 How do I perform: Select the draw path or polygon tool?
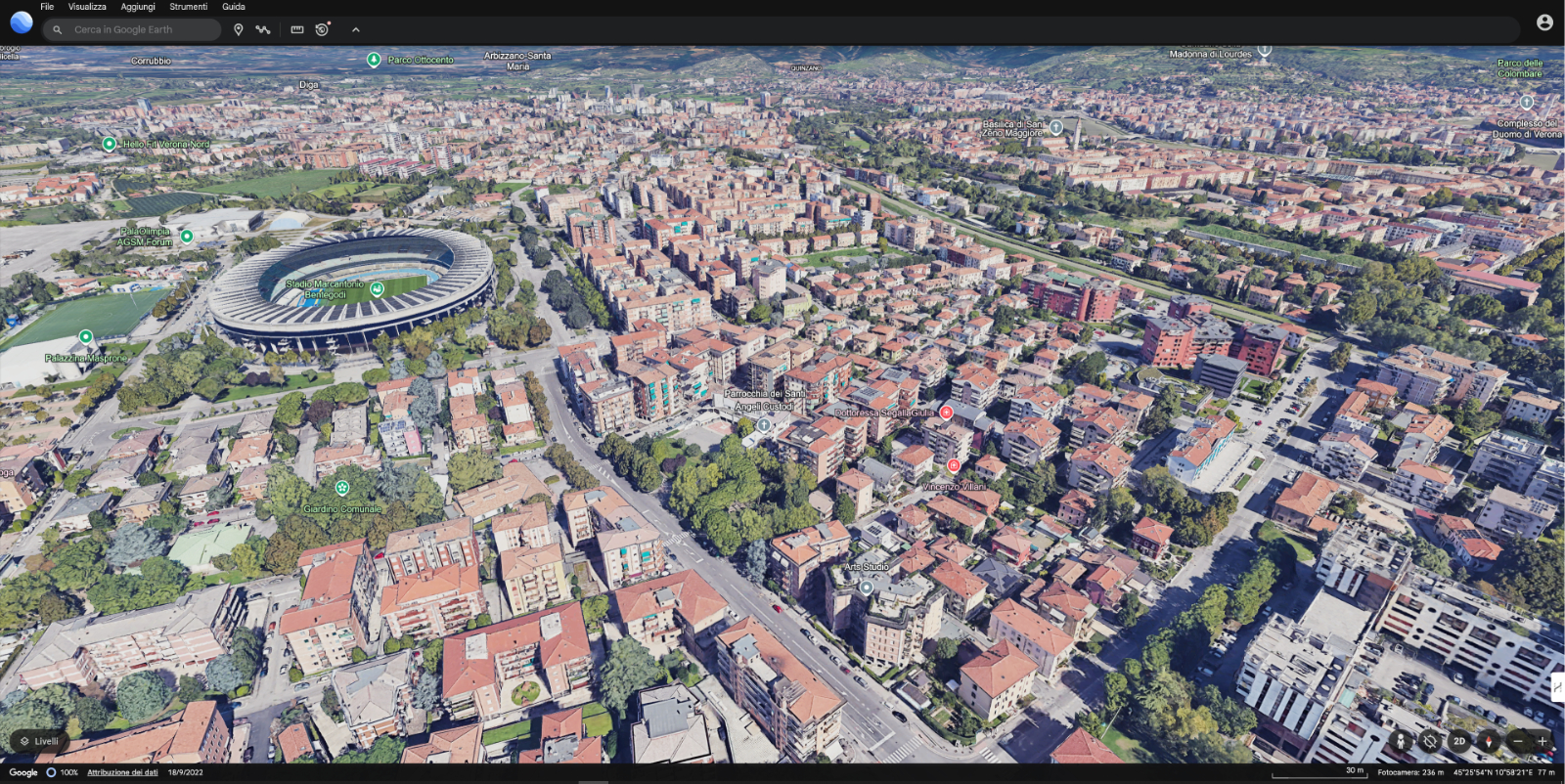[x=263, y=30]
